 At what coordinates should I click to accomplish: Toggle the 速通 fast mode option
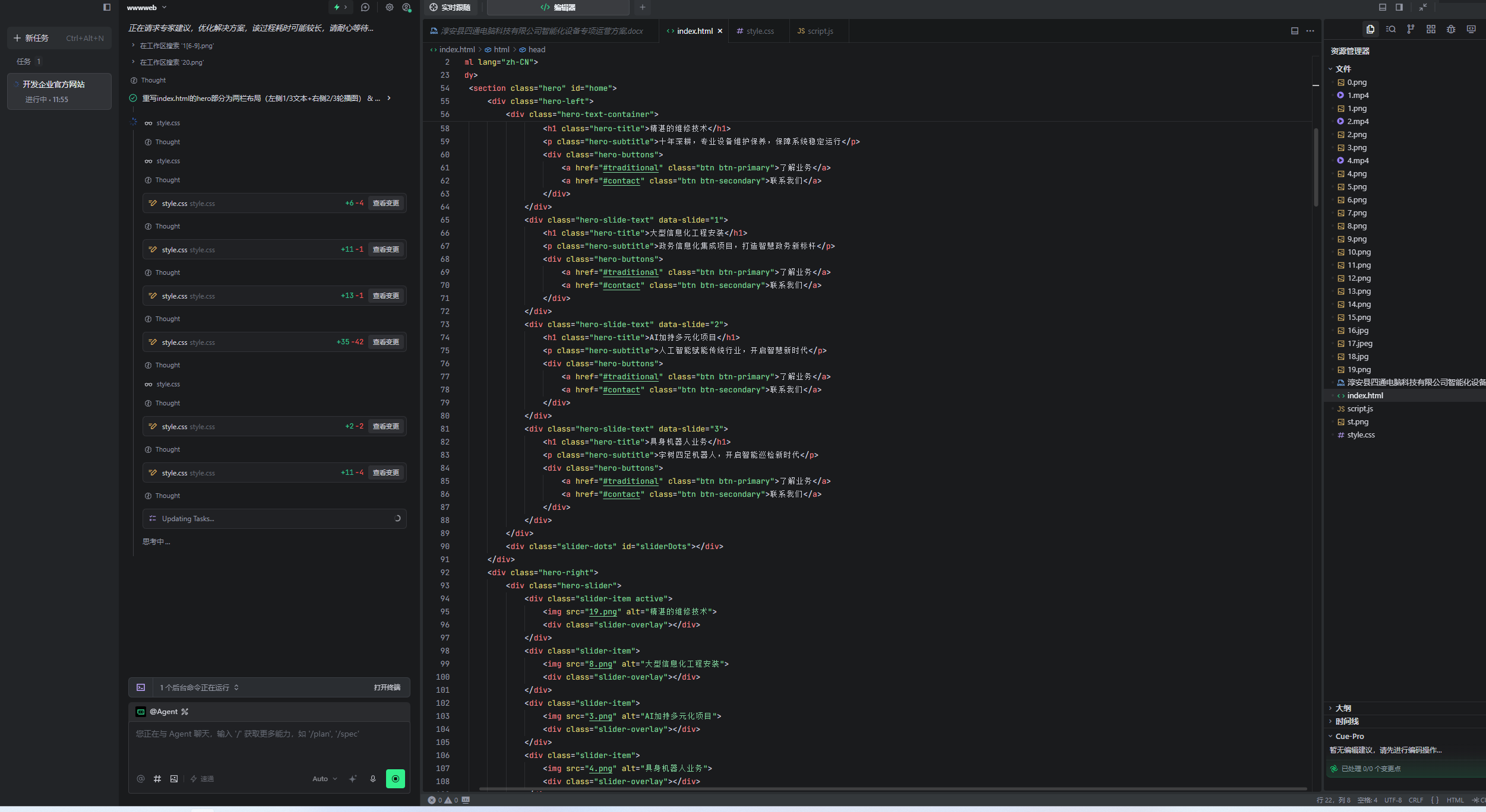click(202, 779)
